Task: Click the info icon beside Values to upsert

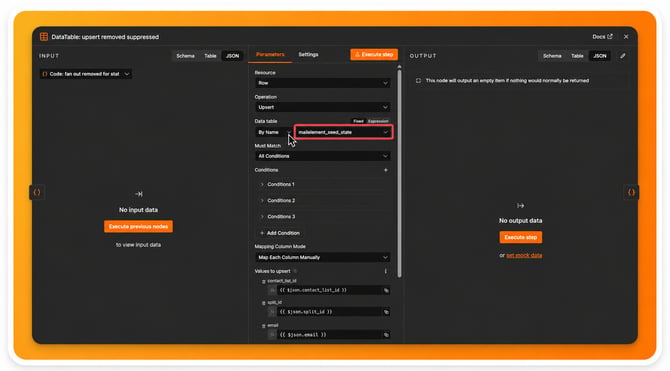Action: click(295, 271)
